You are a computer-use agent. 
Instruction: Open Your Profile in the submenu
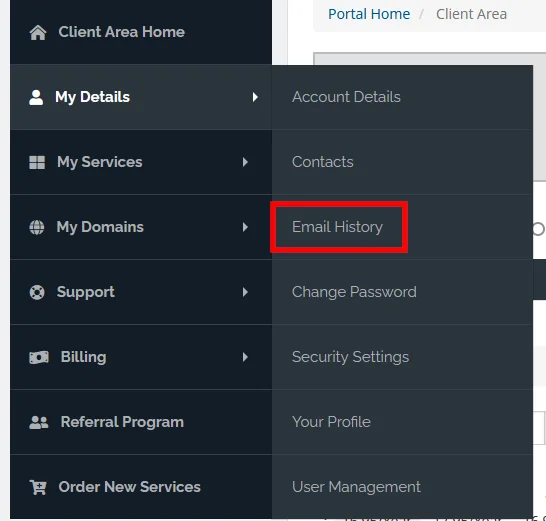tap(332, 422)
